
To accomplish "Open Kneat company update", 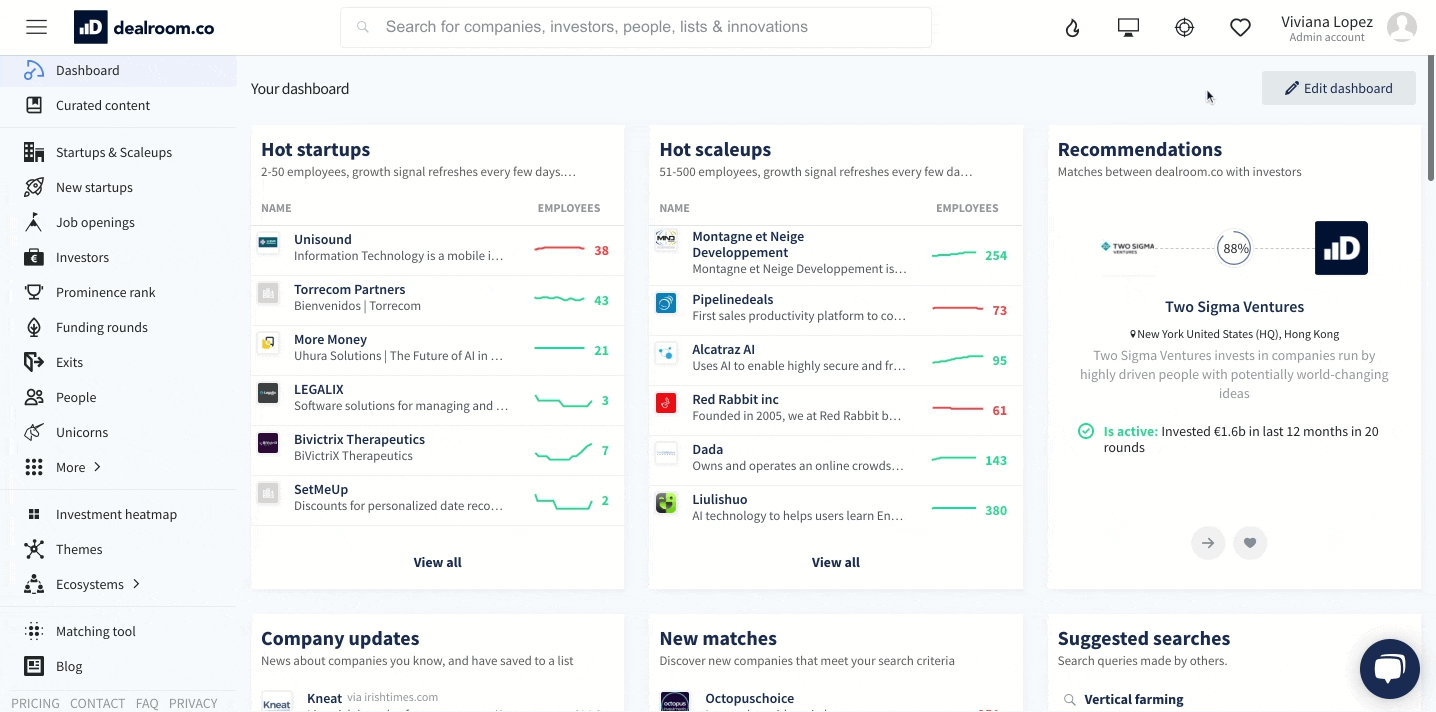I will click(x=324, y=698).
